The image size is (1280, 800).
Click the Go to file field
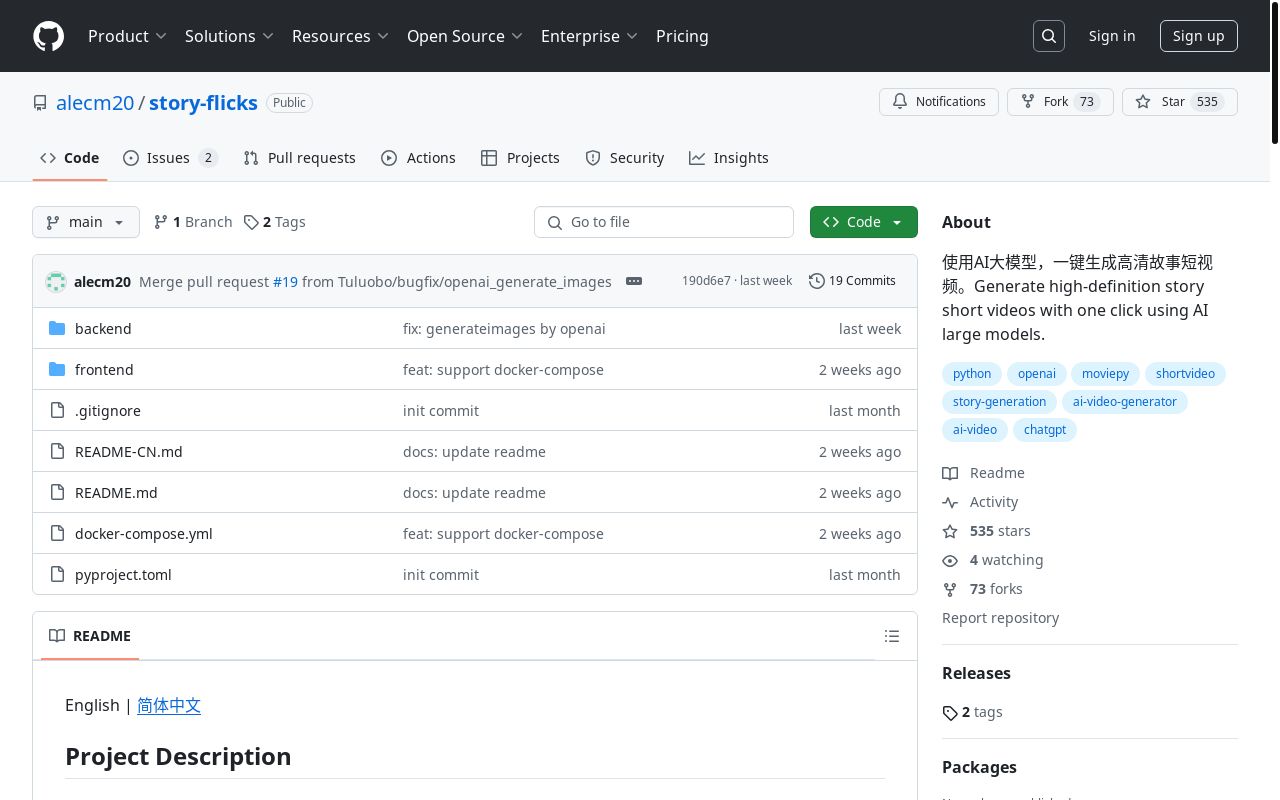(x=664, y=222)
